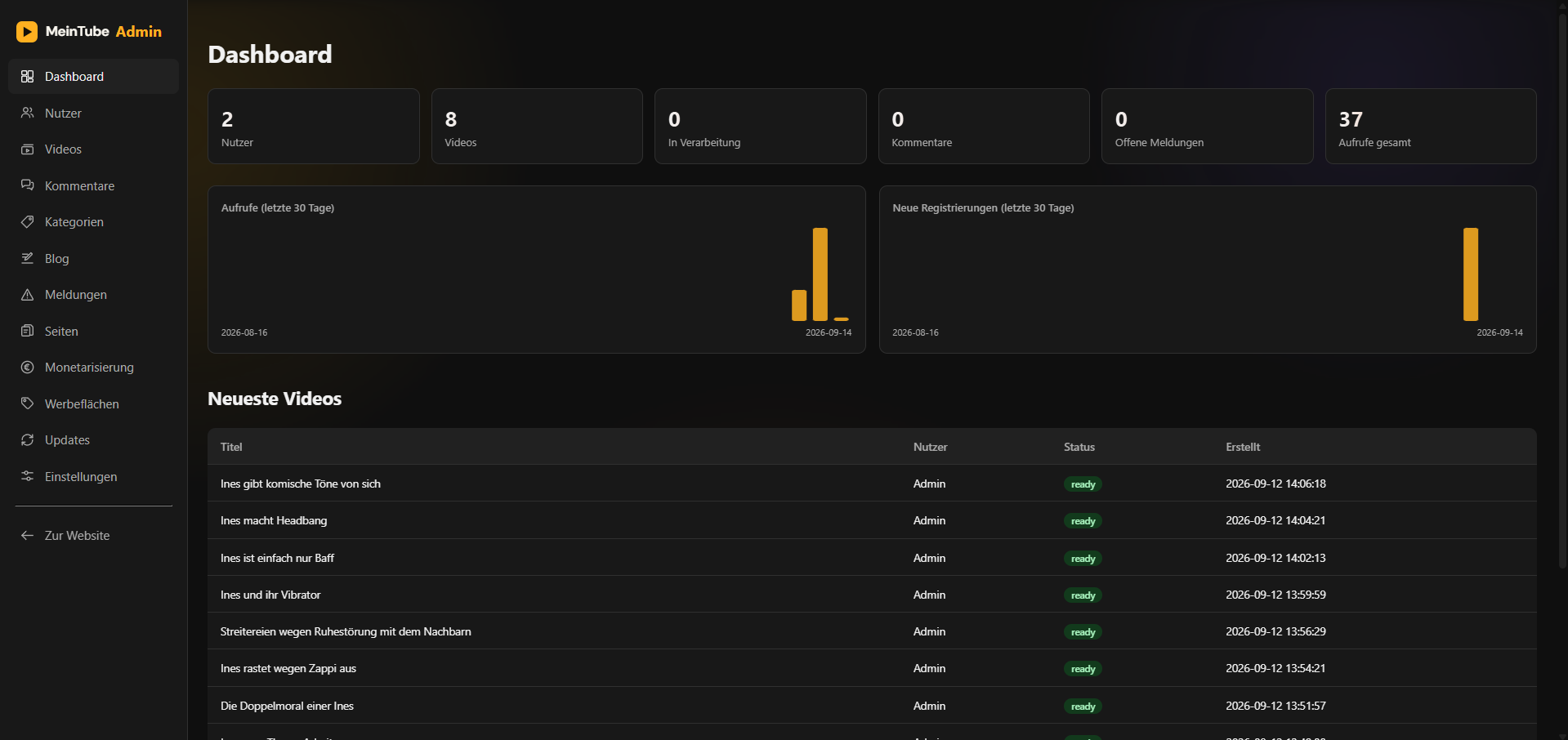Viewport: 1568px width, 740px height.
Task: Click 'Ines gibt komische Töne von sich' title
Action: pyautogui.click(x=301, y=484)
